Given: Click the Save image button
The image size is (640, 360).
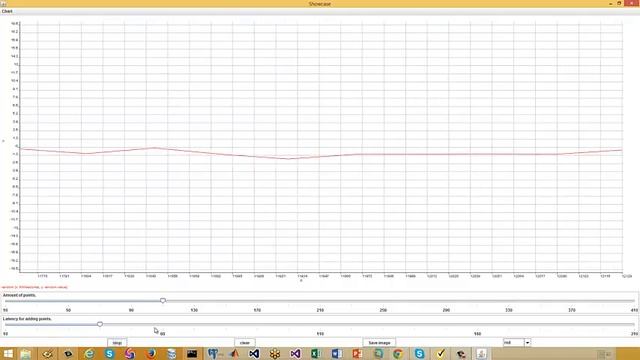Looking at the screenshot, I should coord(379,343).
